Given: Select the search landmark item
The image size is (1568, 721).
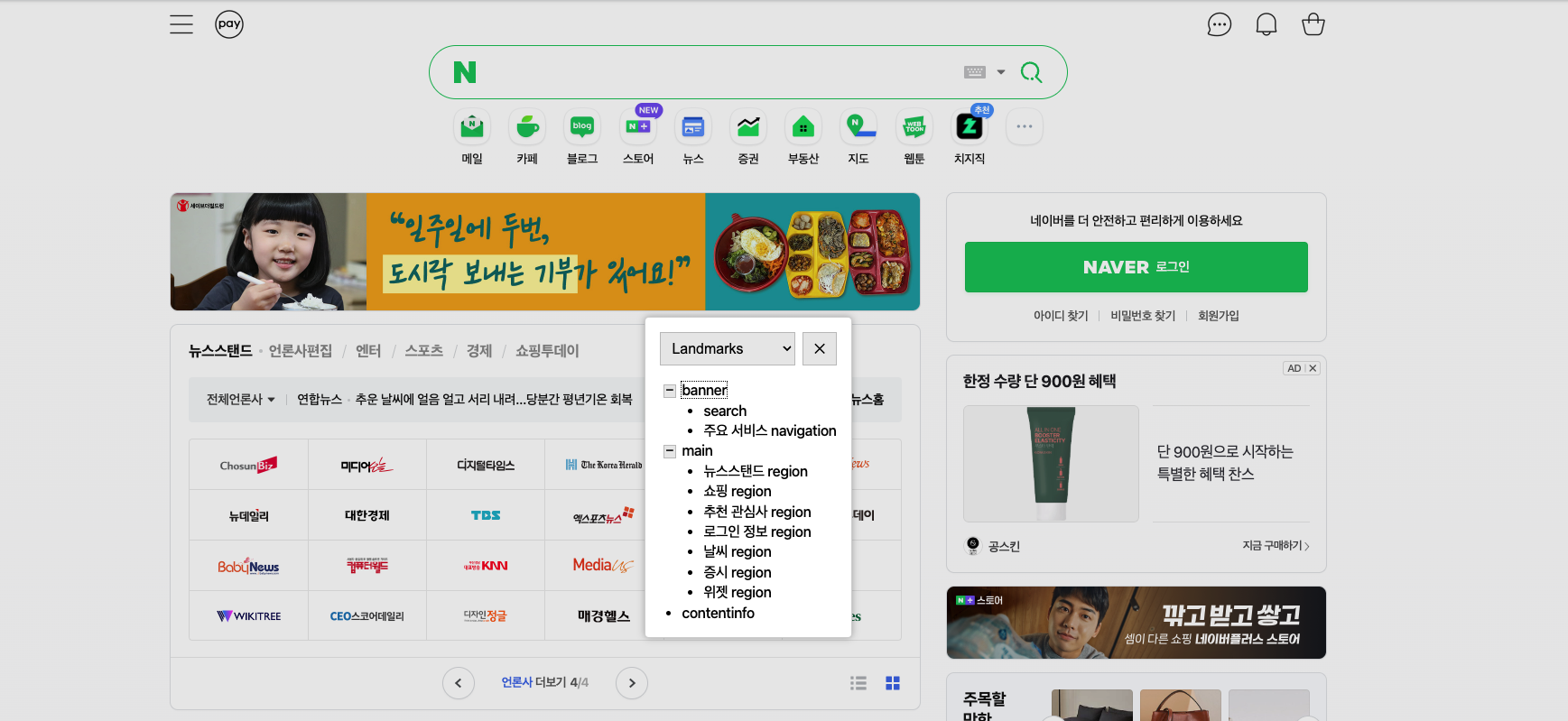Looking at the screenshot, I should tap(725, 411).
